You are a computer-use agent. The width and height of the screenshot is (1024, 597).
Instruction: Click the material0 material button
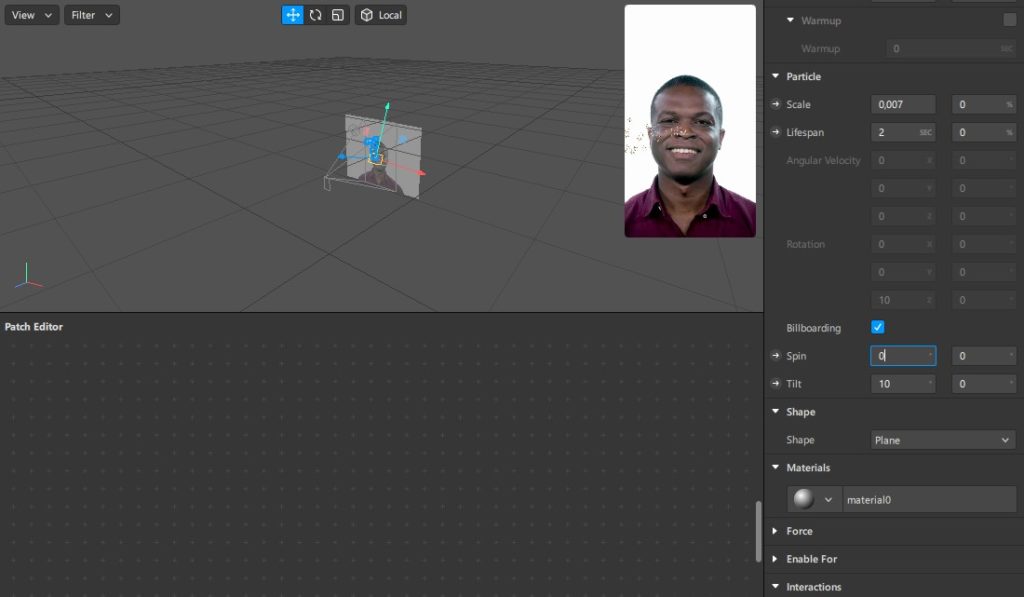pos(928,499)
